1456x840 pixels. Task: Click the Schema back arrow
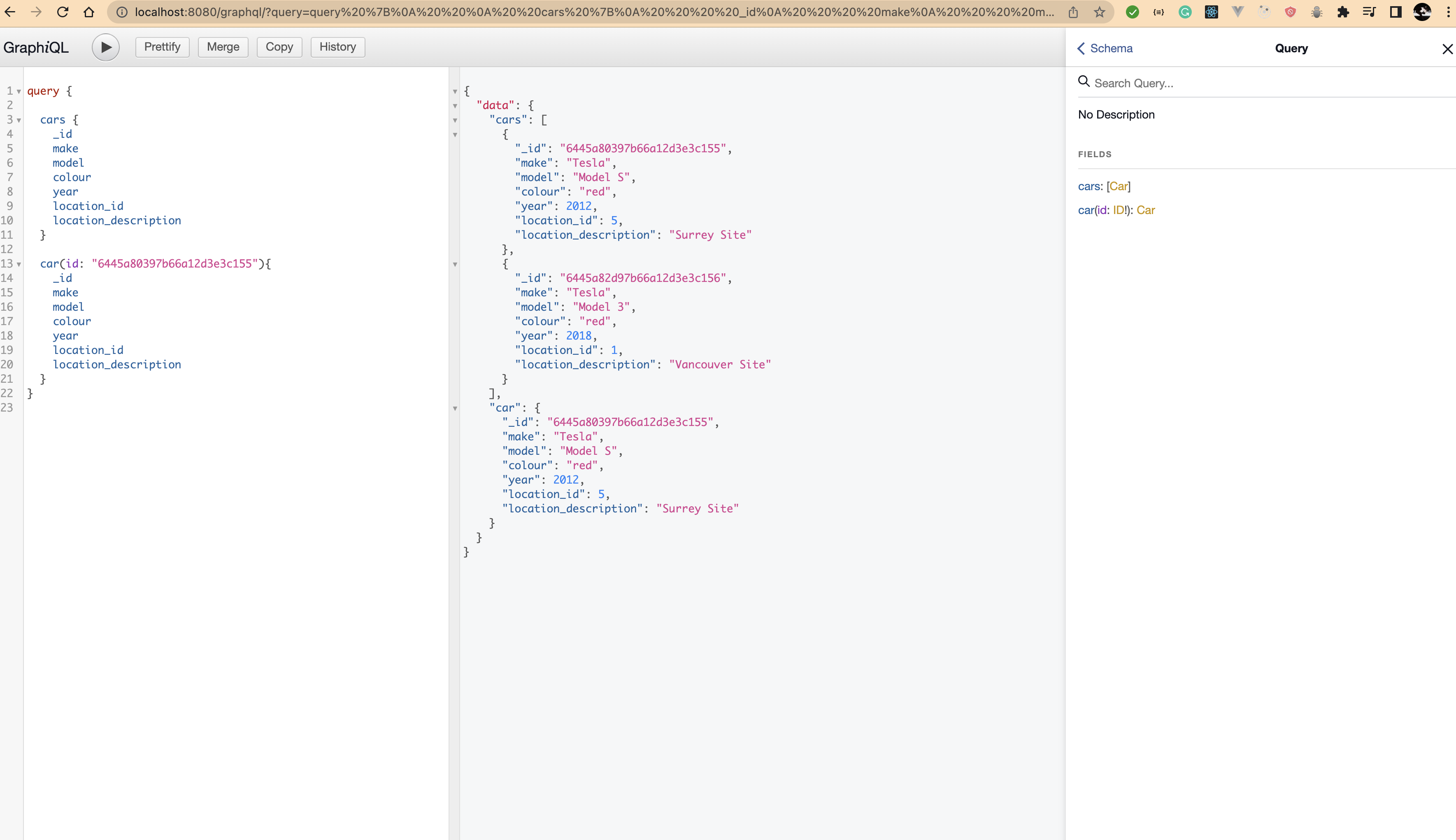pyautogui.click(x=1081, y=49)
